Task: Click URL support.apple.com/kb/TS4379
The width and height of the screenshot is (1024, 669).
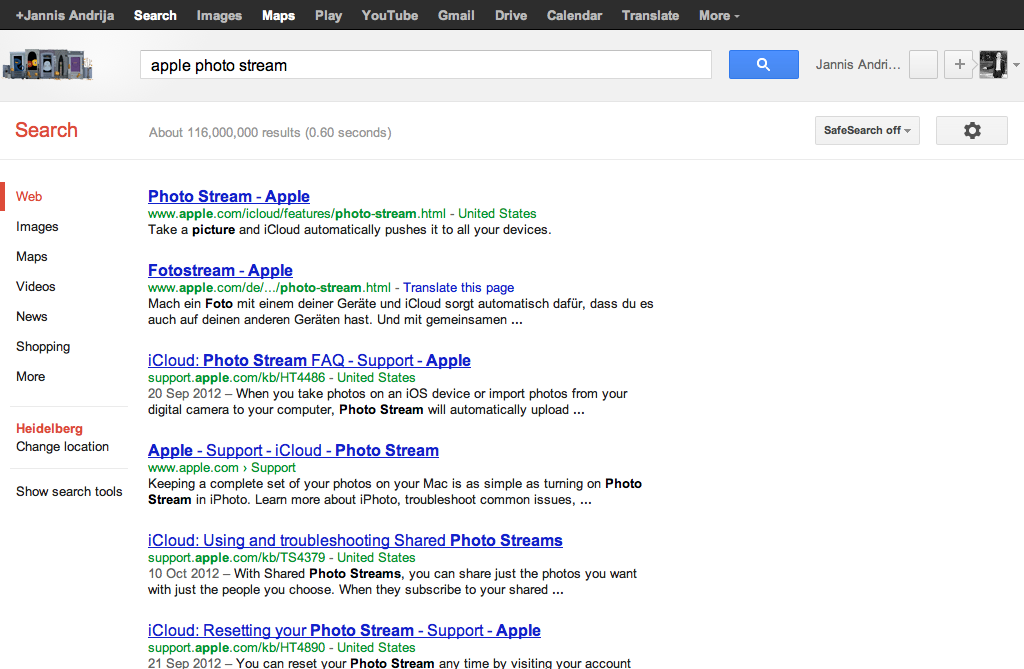Action: click(236, 558)
